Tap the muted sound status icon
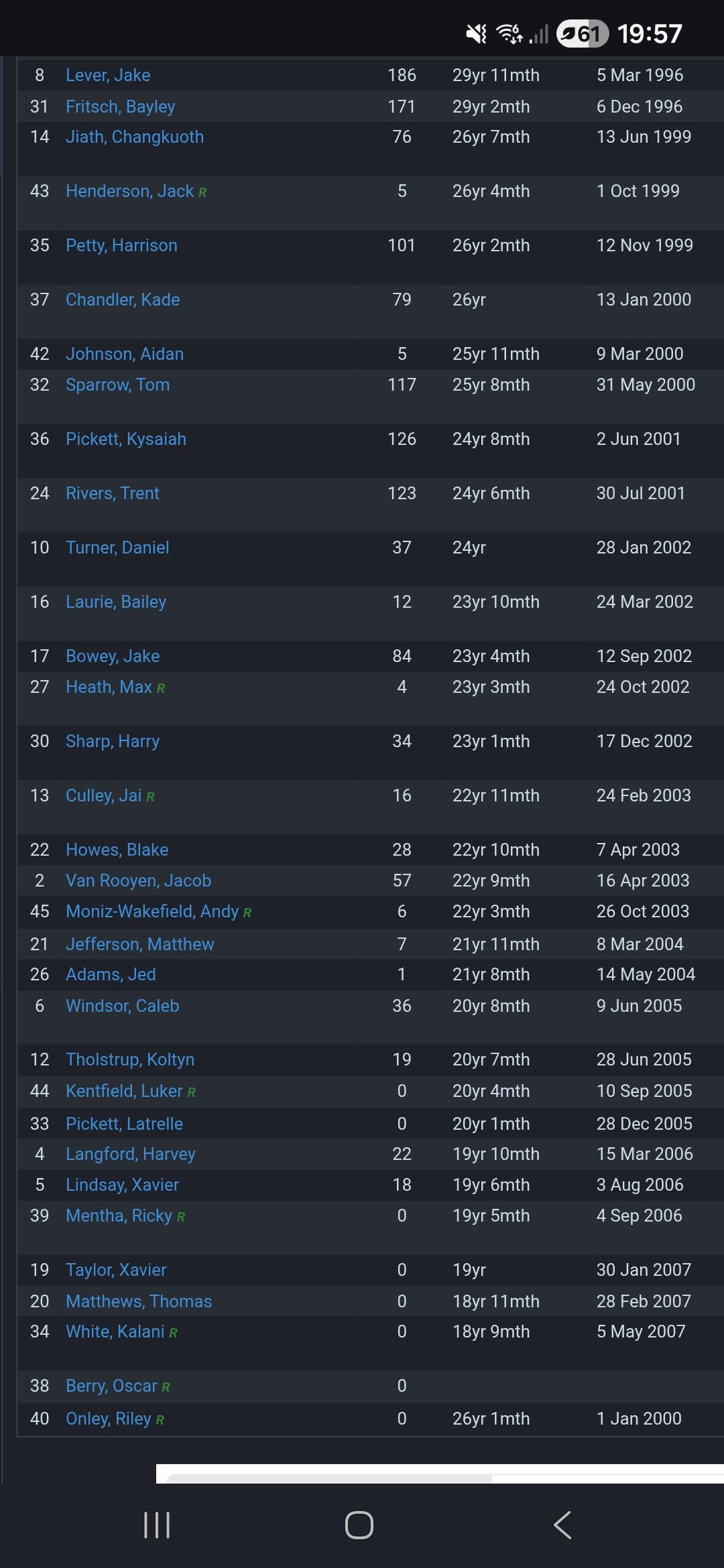Viewport: 724px width, 1568px height. click(x=476, y=34)
